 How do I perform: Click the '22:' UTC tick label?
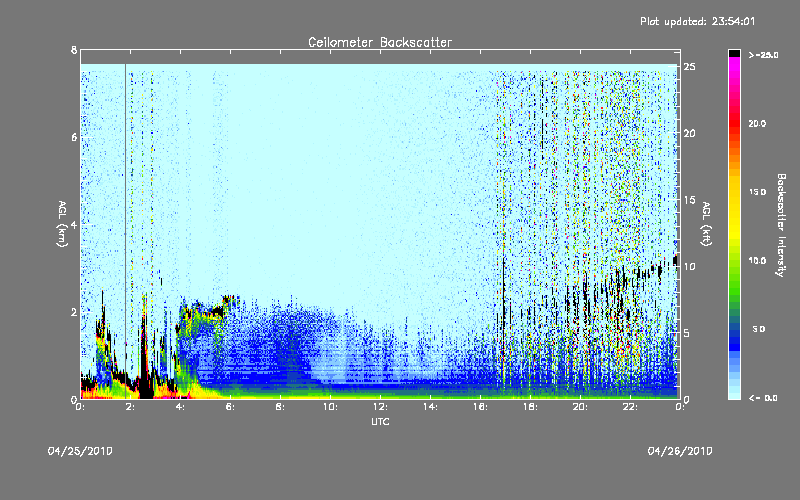tap(630, 407)
